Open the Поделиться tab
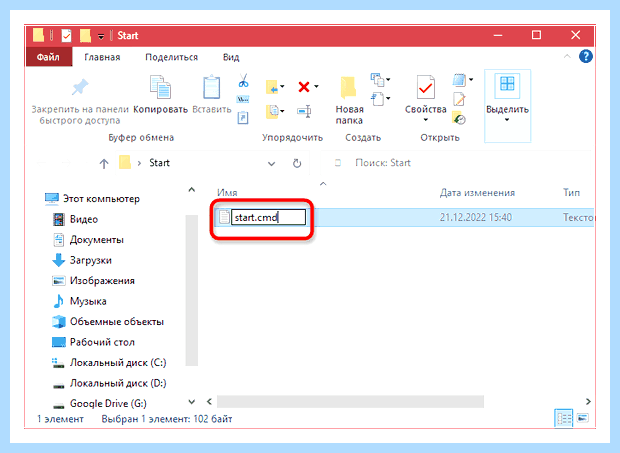 [171, 57]
